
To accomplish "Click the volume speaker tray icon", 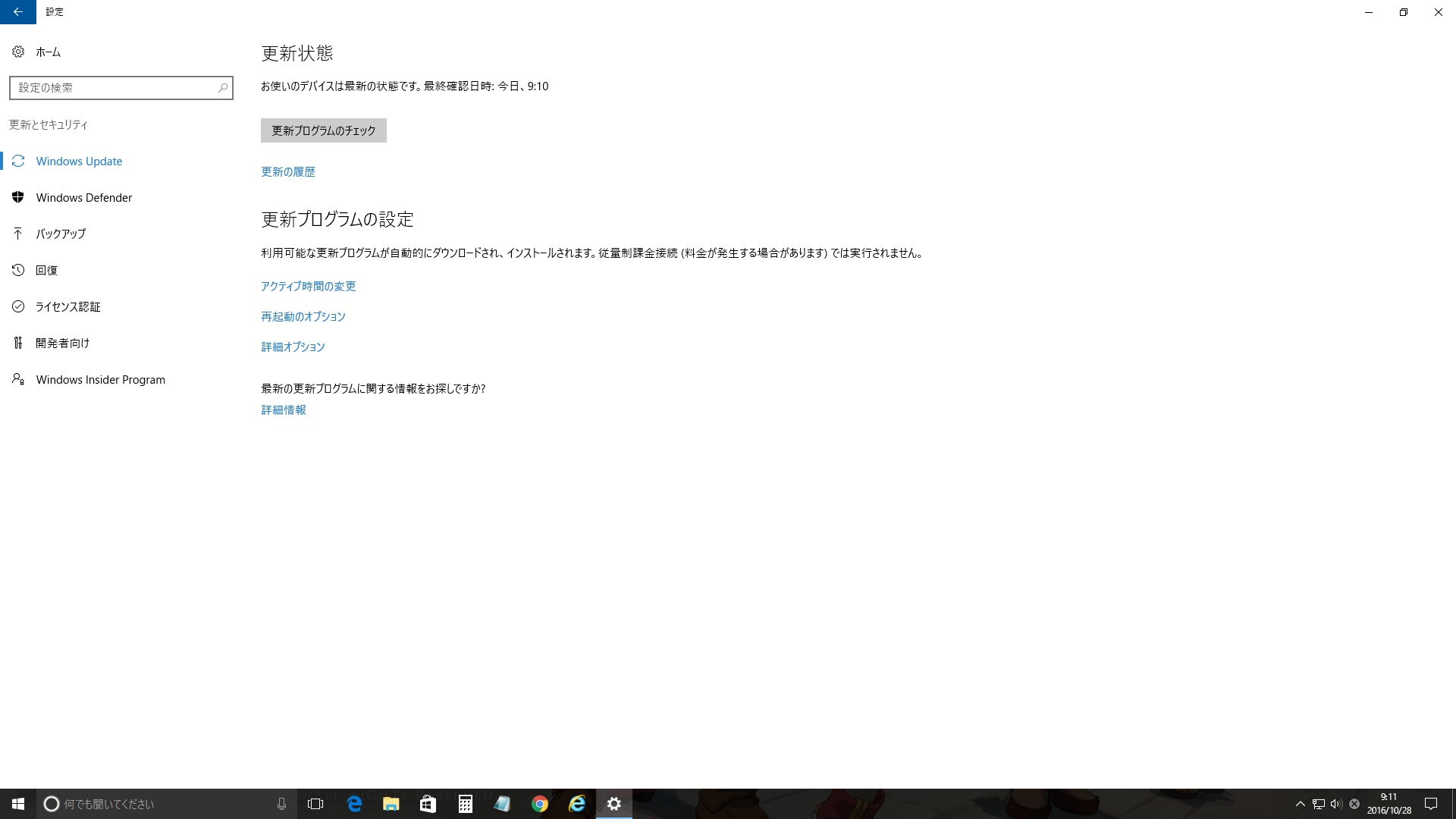I will [x=1336, y=804].
